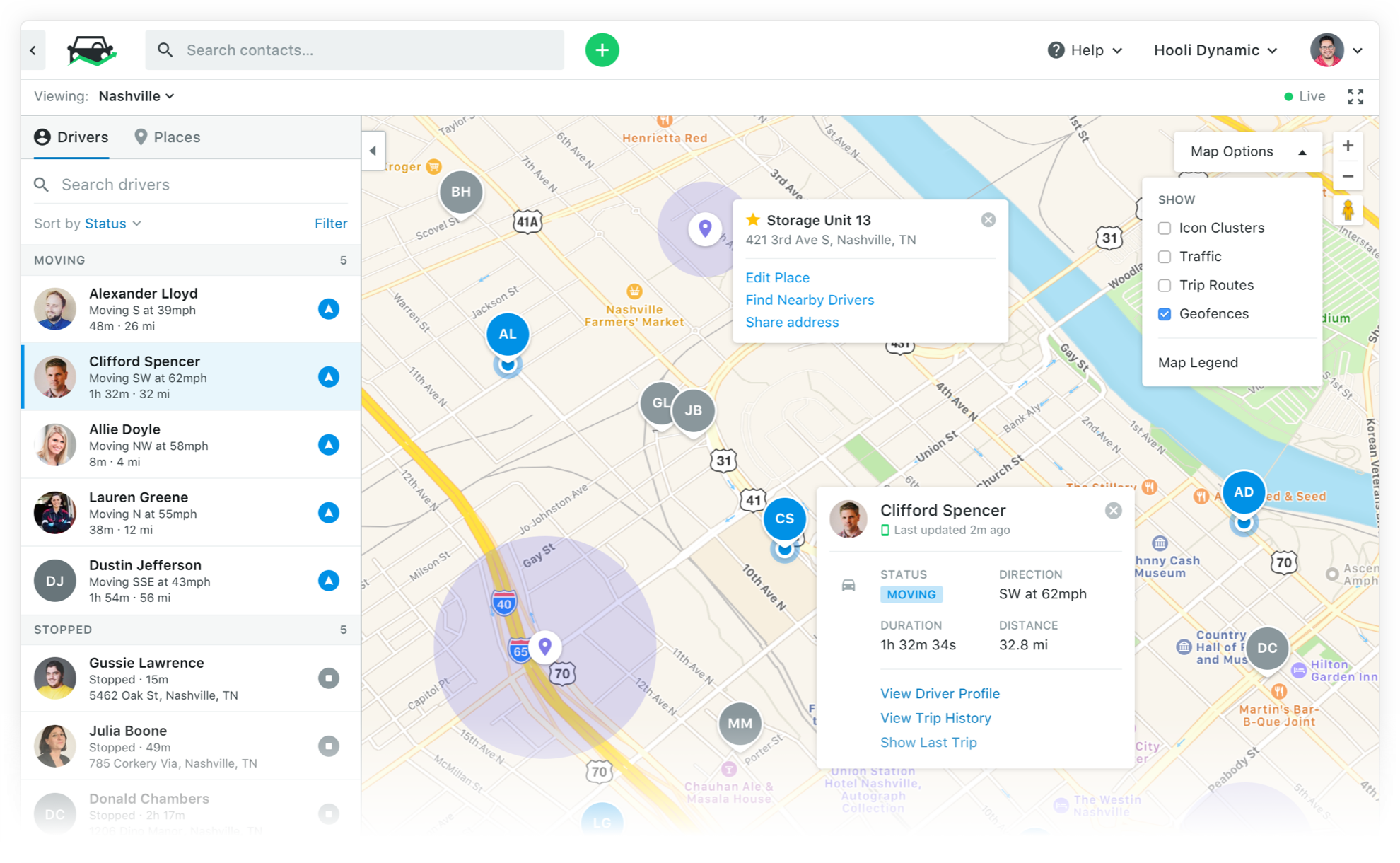
Task: Open View Trip History link
Action: 935,718
